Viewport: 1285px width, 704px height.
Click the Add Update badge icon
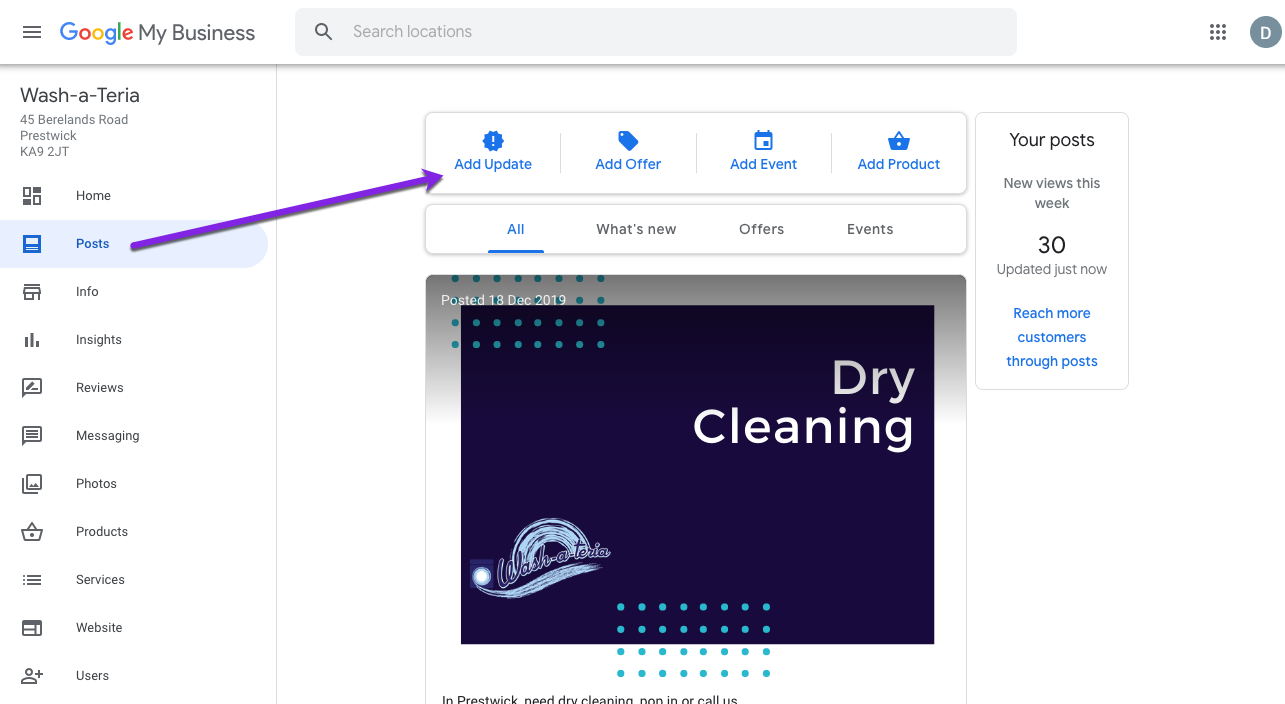click(x=493, y=141)
